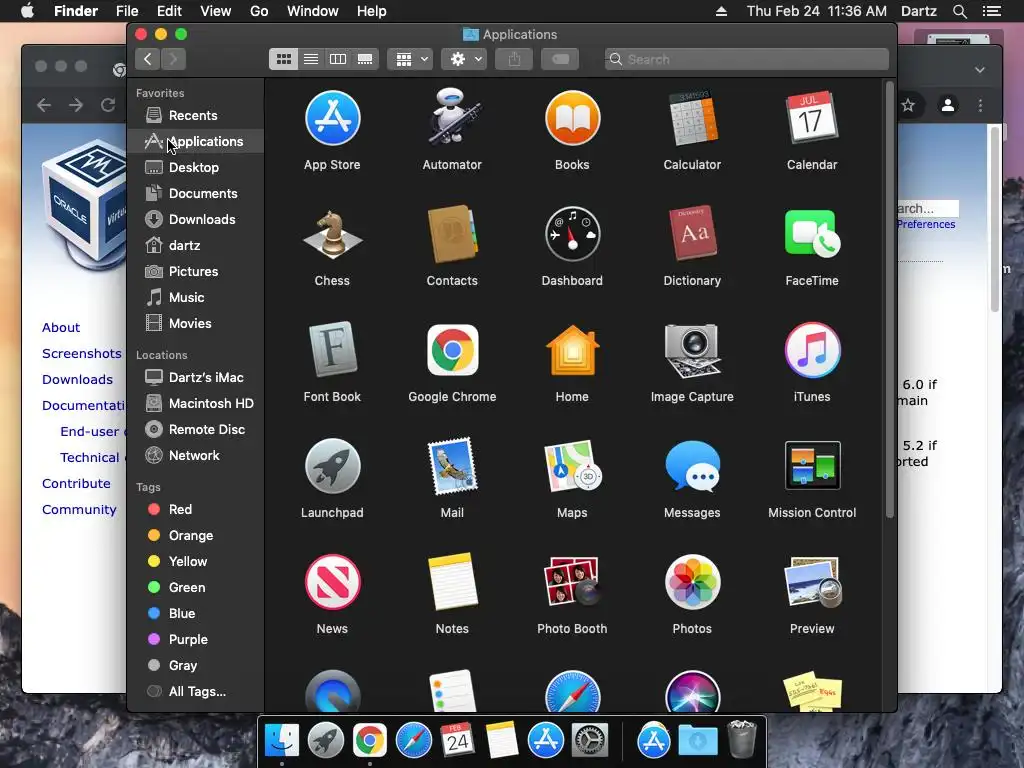
Task: Select the Photo Booth app icon
Action: 572,582
